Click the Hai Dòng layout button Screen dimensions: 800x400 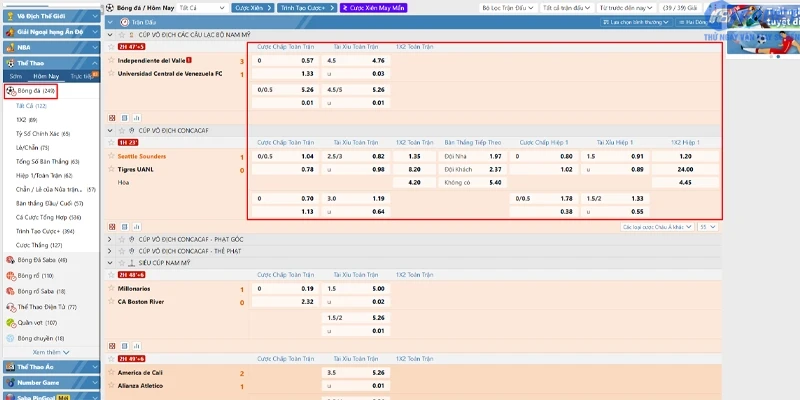(x=694, y=22)
